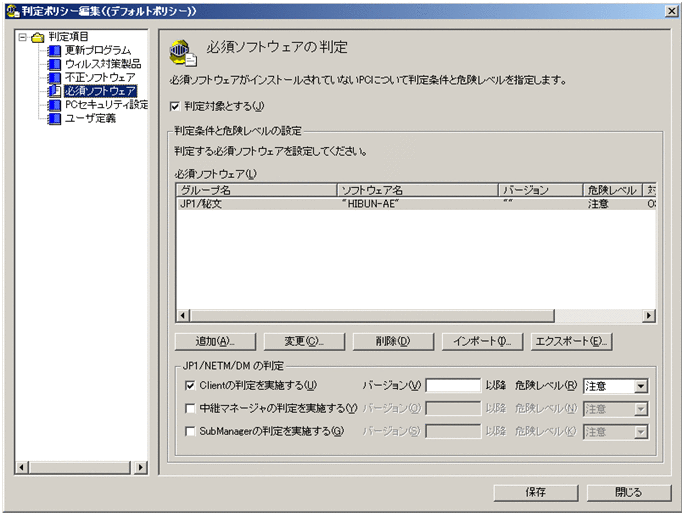Click the tree panel scroll left arrow
This screenshot has height=517, width=685.
click(x=21, y=468)
